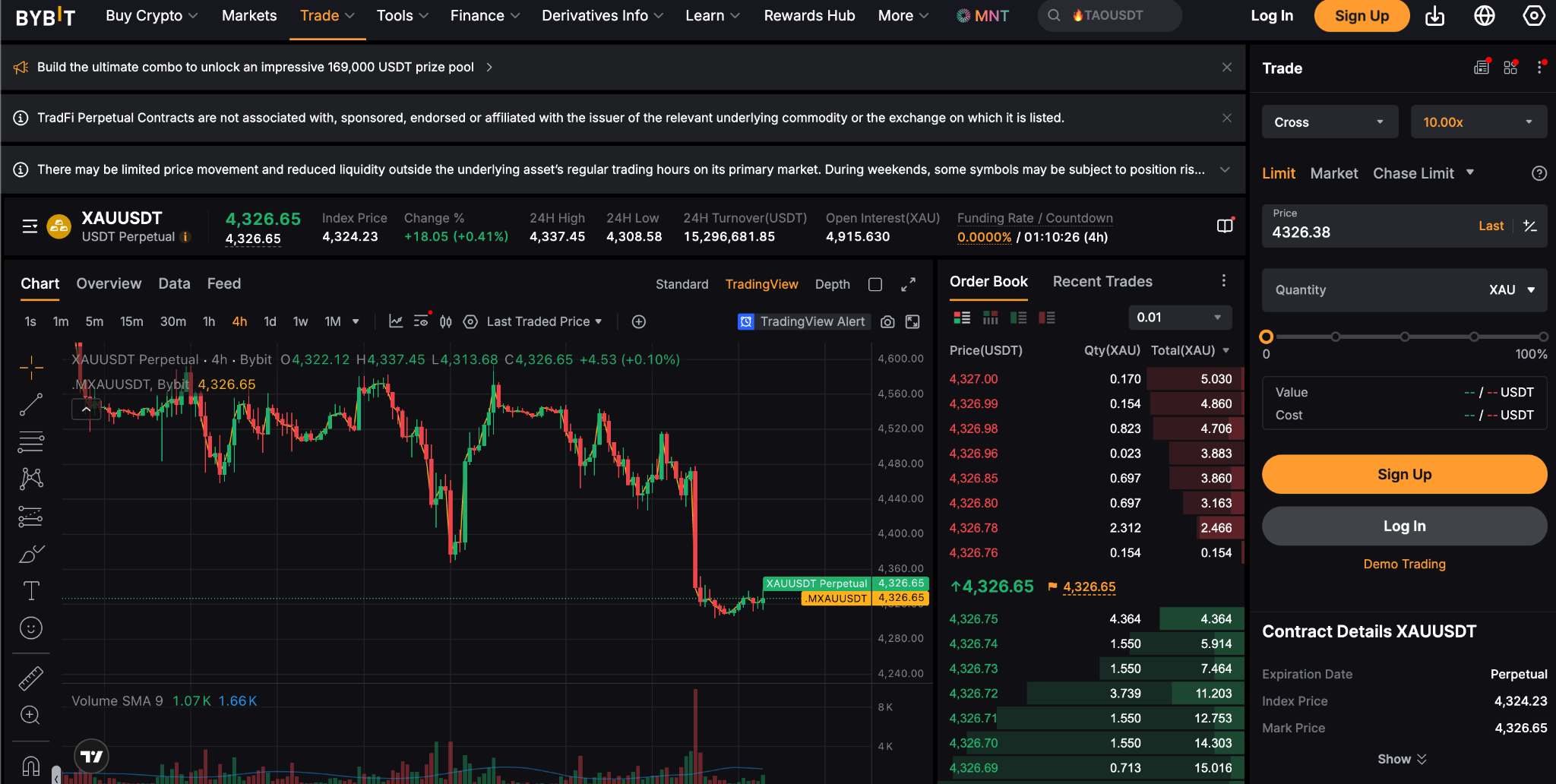Open the Markets page
This screenshot has height=784, width=1556.
click(249, 16)
